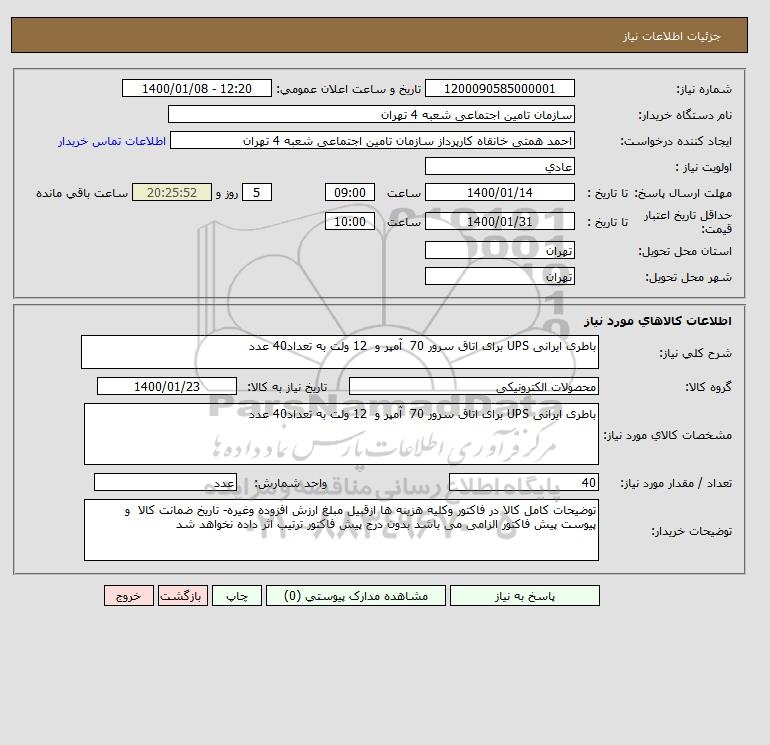Click the price validity time 10:00
Viewport: 770px width, 745px height.
350,221
